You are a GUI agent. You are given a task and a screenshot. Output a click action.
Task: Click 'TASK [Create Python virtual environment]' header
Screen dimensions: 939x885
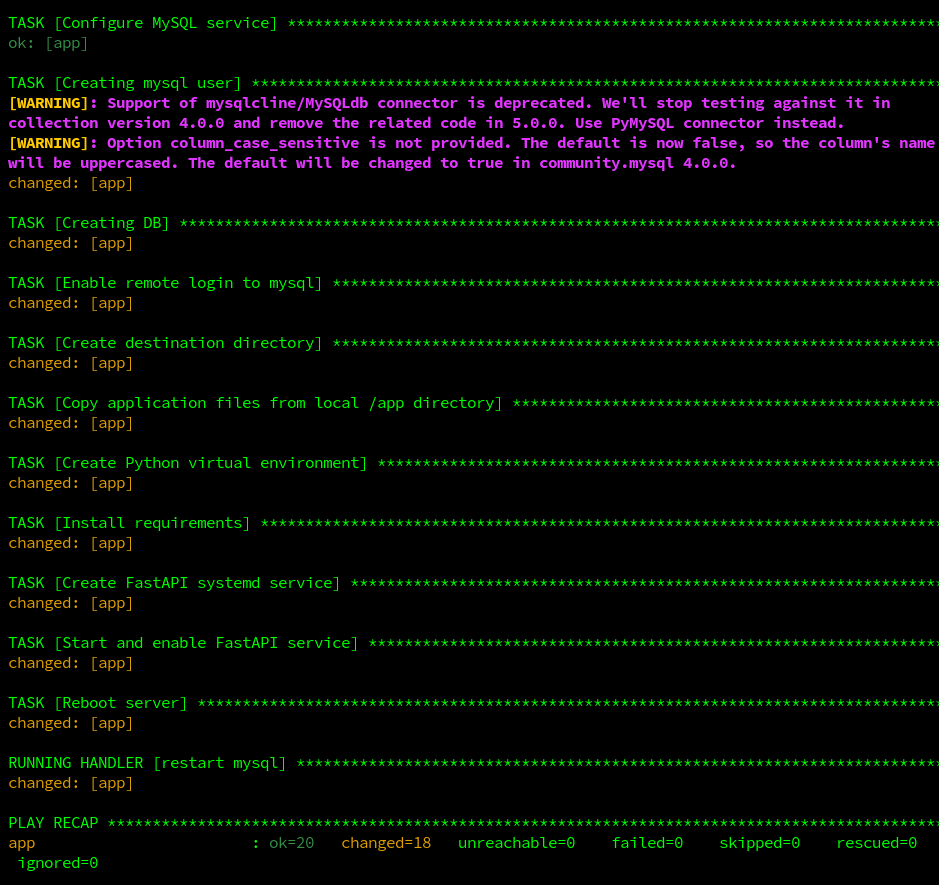pos(187,463)
